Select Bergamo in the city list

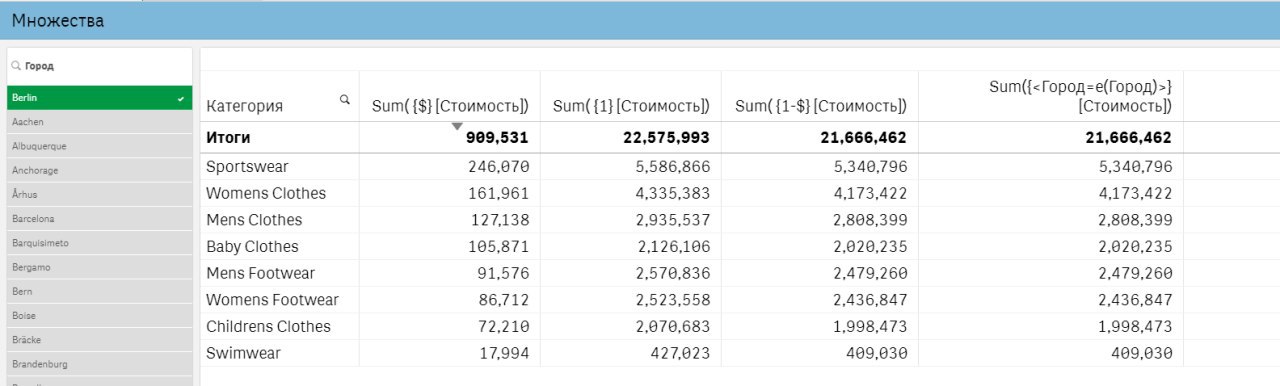tap(99, 267)
